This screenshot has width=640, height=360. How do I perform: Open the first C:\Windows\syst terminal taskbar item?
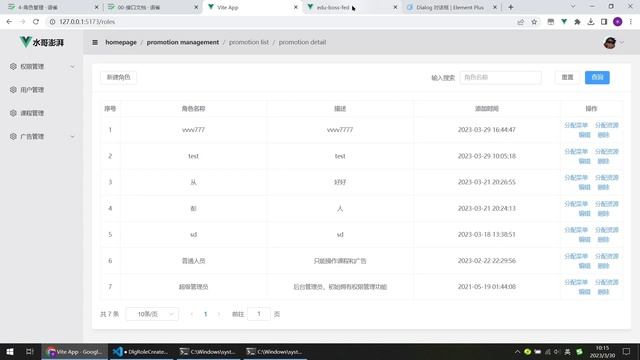tap(208, 351)
